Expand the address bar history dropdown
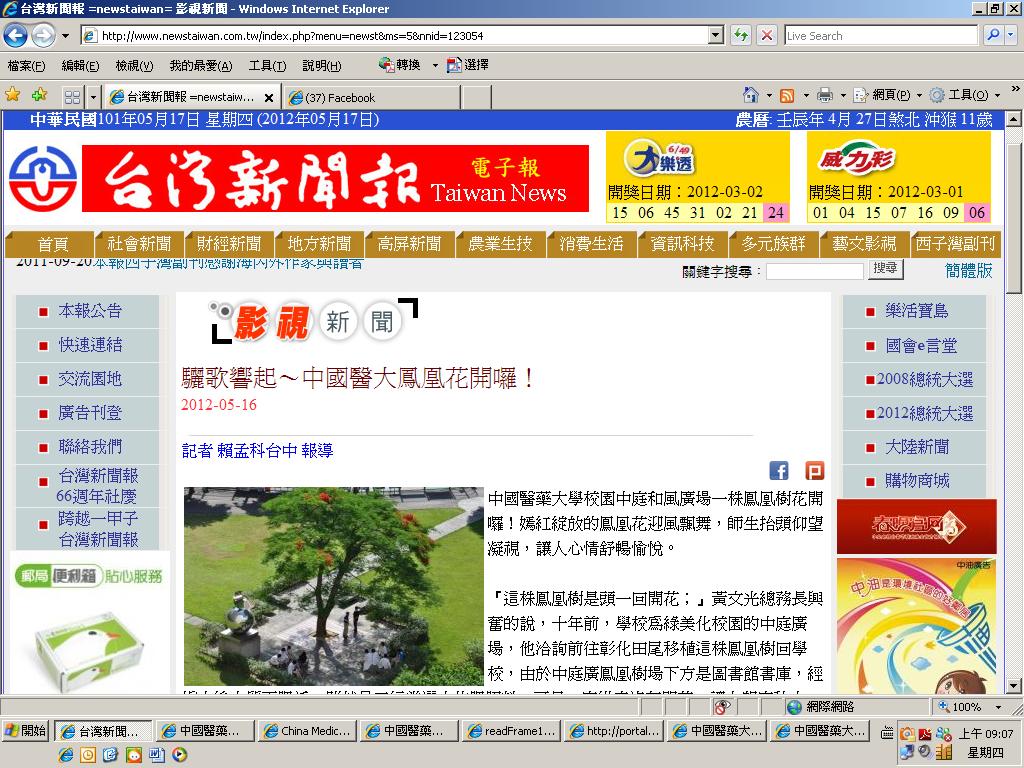This screenshot has height=768, width=1024. coord(716,35)
